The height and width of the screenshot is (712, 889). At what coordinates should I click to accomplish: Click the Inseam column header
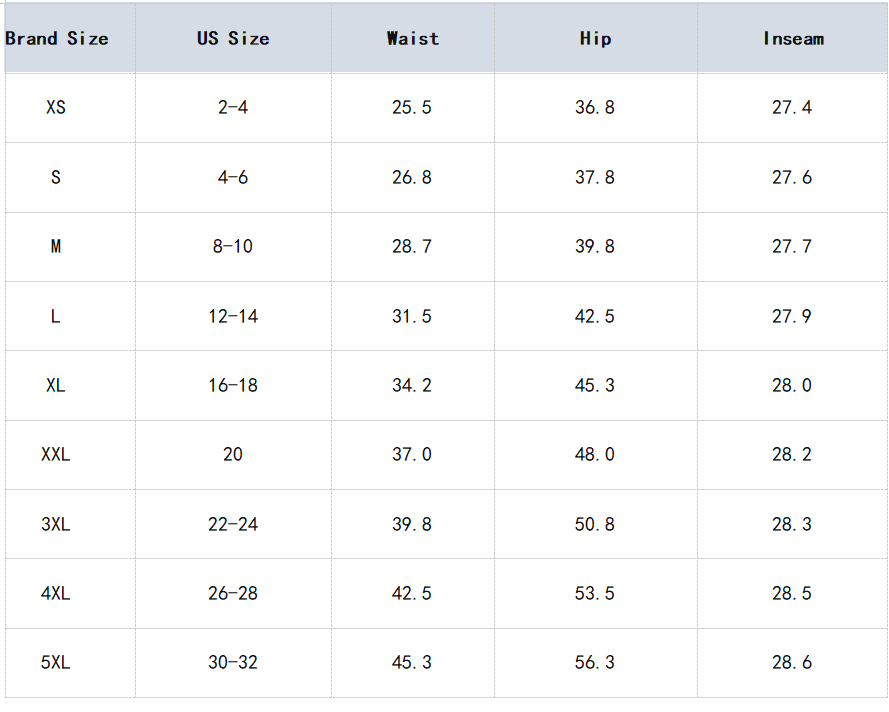(x=792, y=39)
